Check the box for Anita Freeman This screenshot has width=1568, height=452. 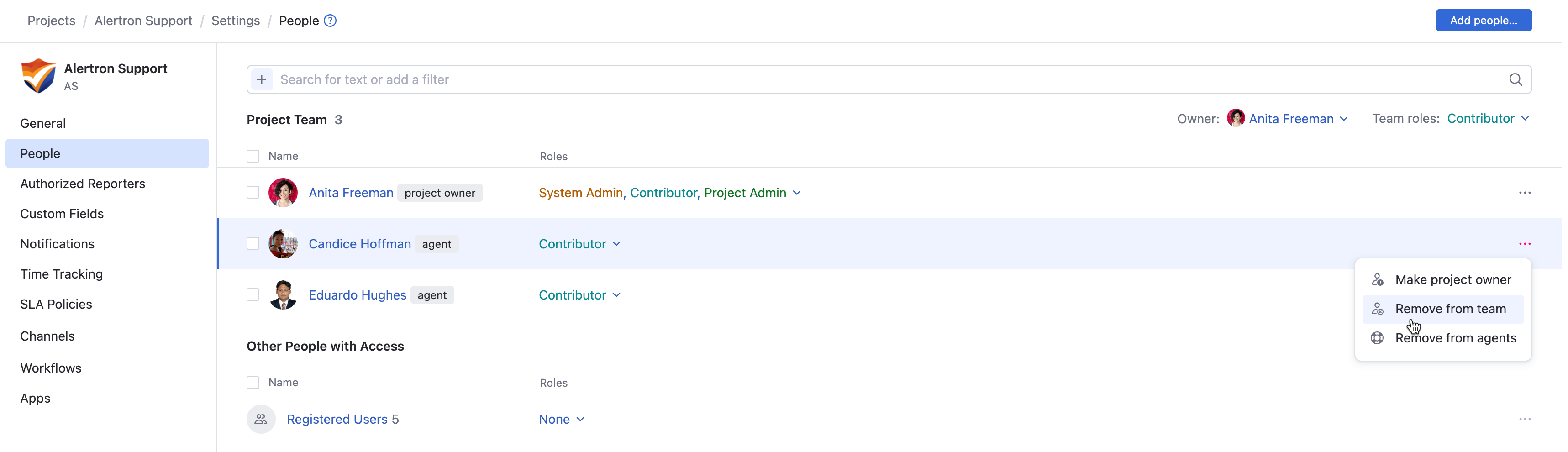pos(253,193)
